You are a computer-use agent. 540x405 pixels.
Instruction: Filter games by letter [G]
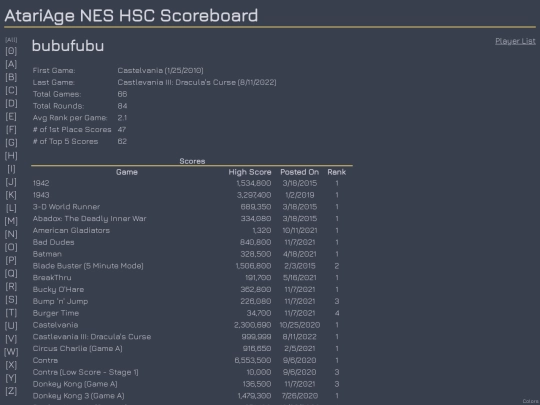tap(11, 143)
